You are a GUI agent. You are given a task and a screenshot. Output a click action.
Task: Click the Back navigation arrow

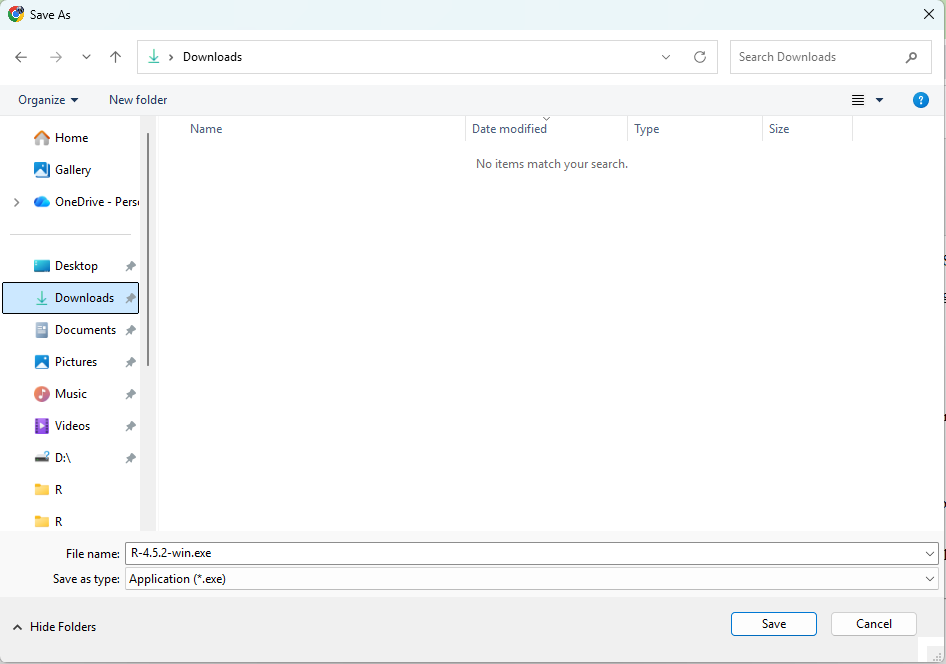(21, 57)
